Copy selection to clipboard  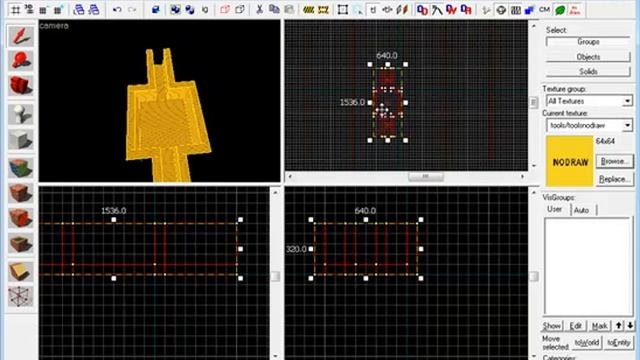[x=274, y=9]
